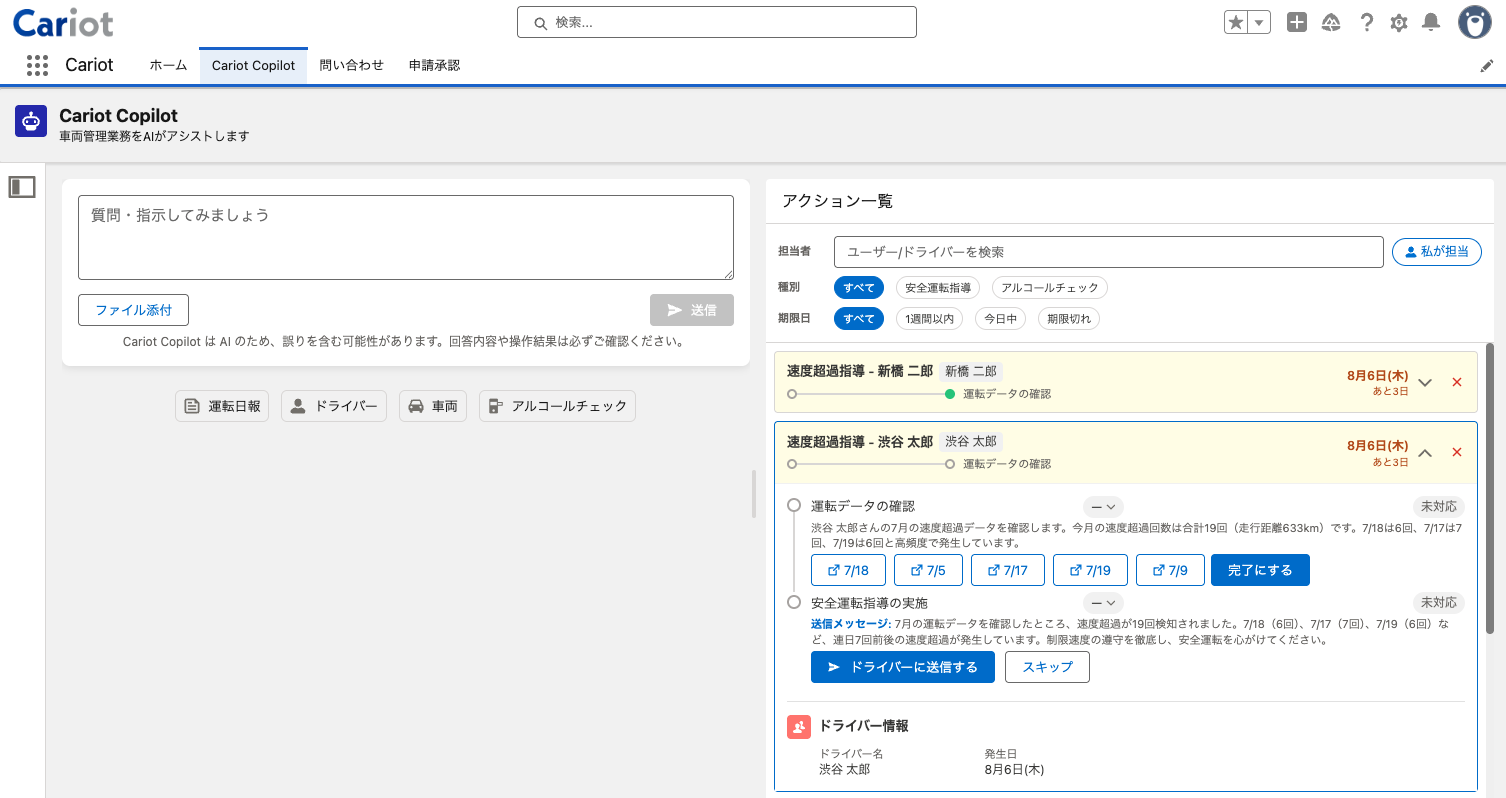Open the status dropdown for 安全運転指導の実施
This screenshot has height=798, width=1506.
coord(1104,603)
